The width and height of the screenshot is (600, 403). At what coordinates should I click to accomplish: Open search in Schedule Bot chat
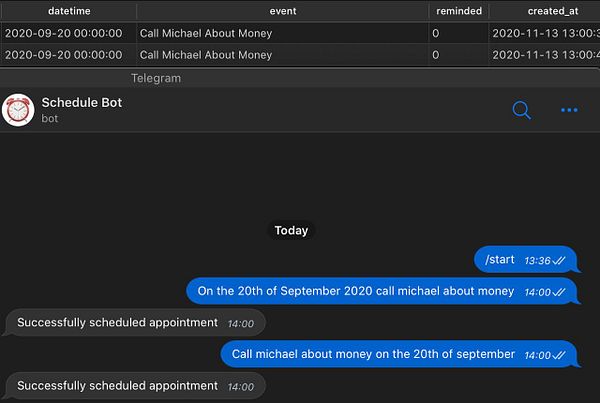521,110
